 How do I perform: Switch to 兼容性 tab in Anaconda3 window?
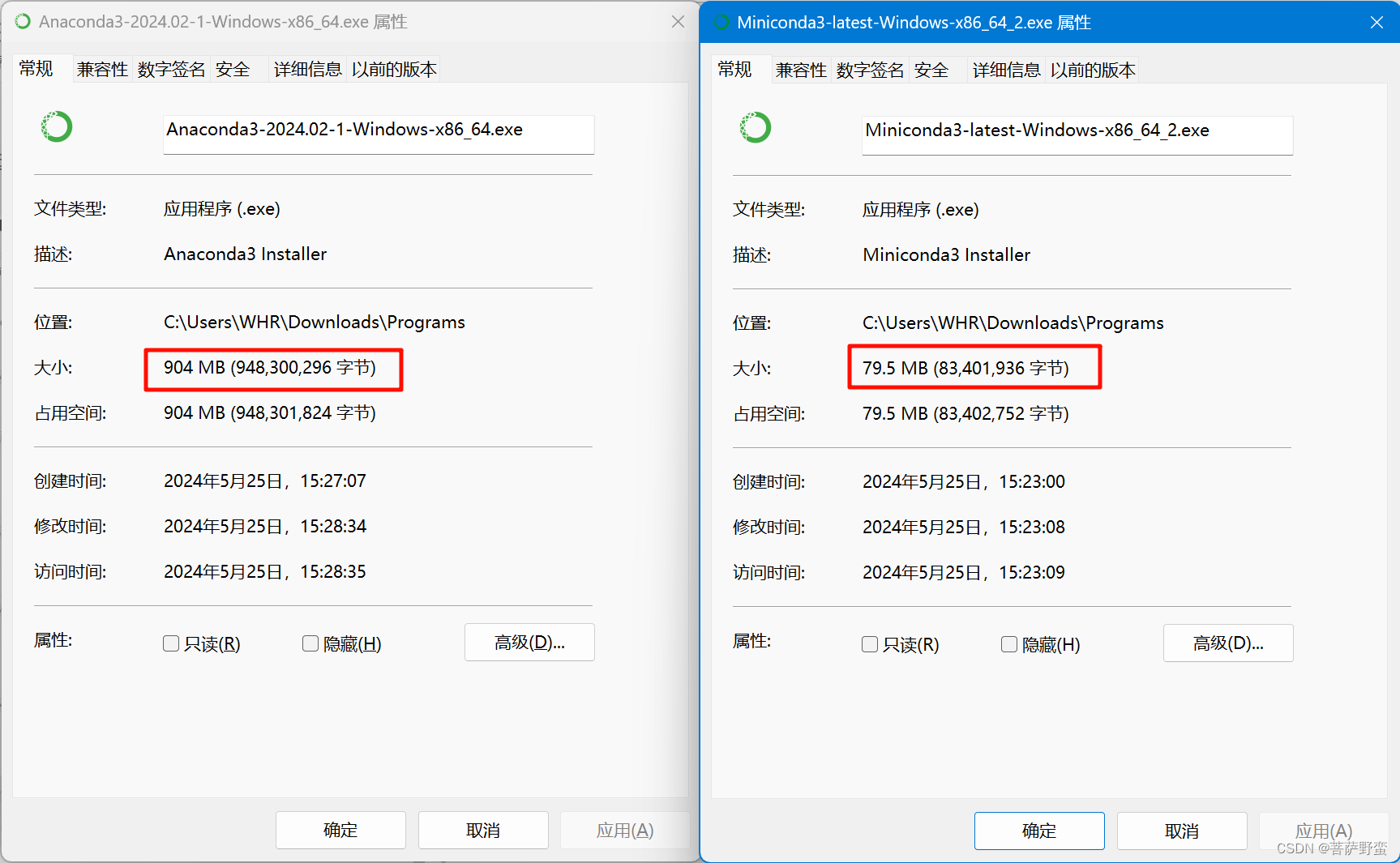102,70
